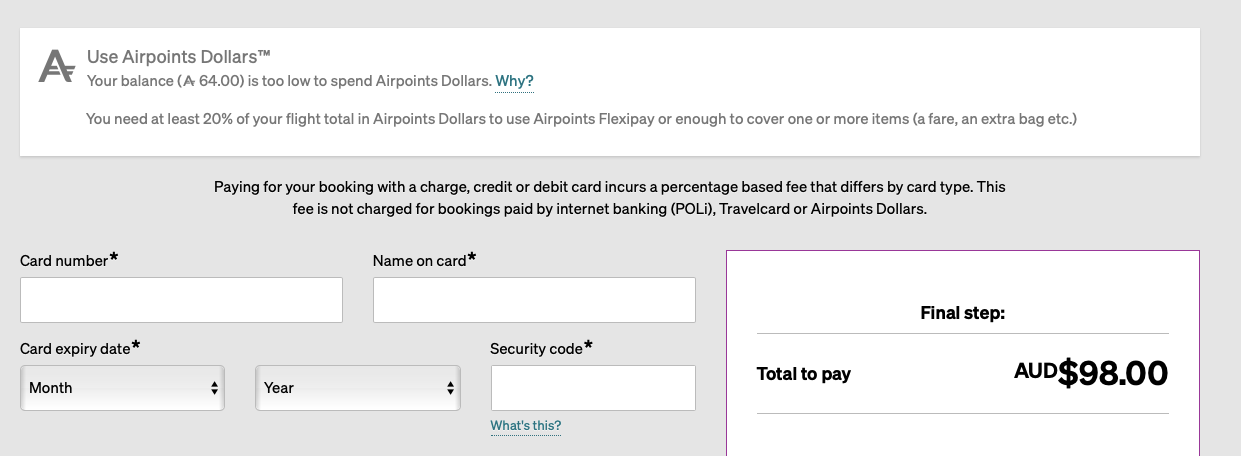Click the arrows on the Month selector
The height and width of the screenshot is (456, 1241).
[x=214, y=388]
